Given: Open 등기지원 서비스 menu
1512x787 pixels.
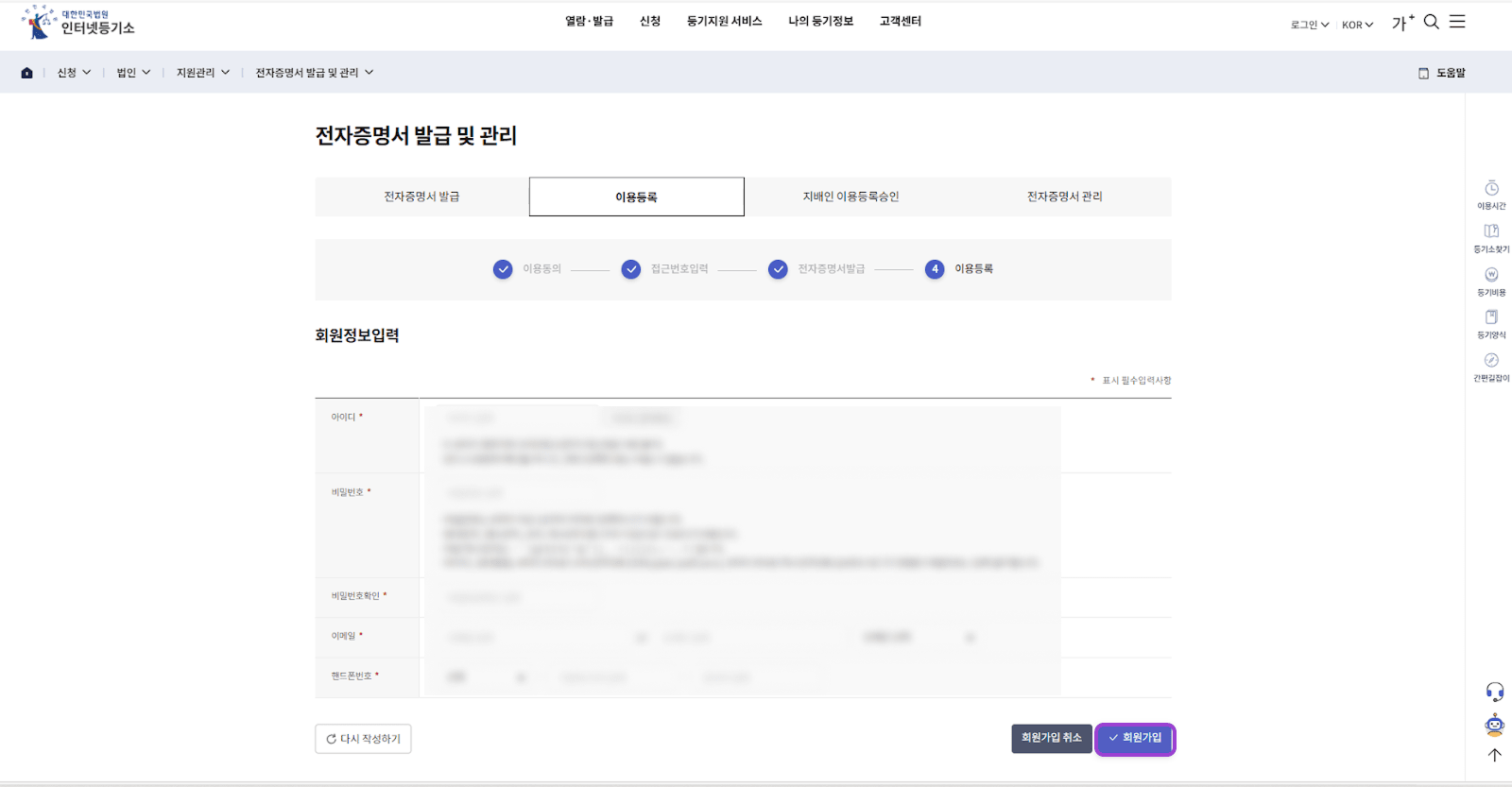Looking at the screenshot, I should [724, 21].
